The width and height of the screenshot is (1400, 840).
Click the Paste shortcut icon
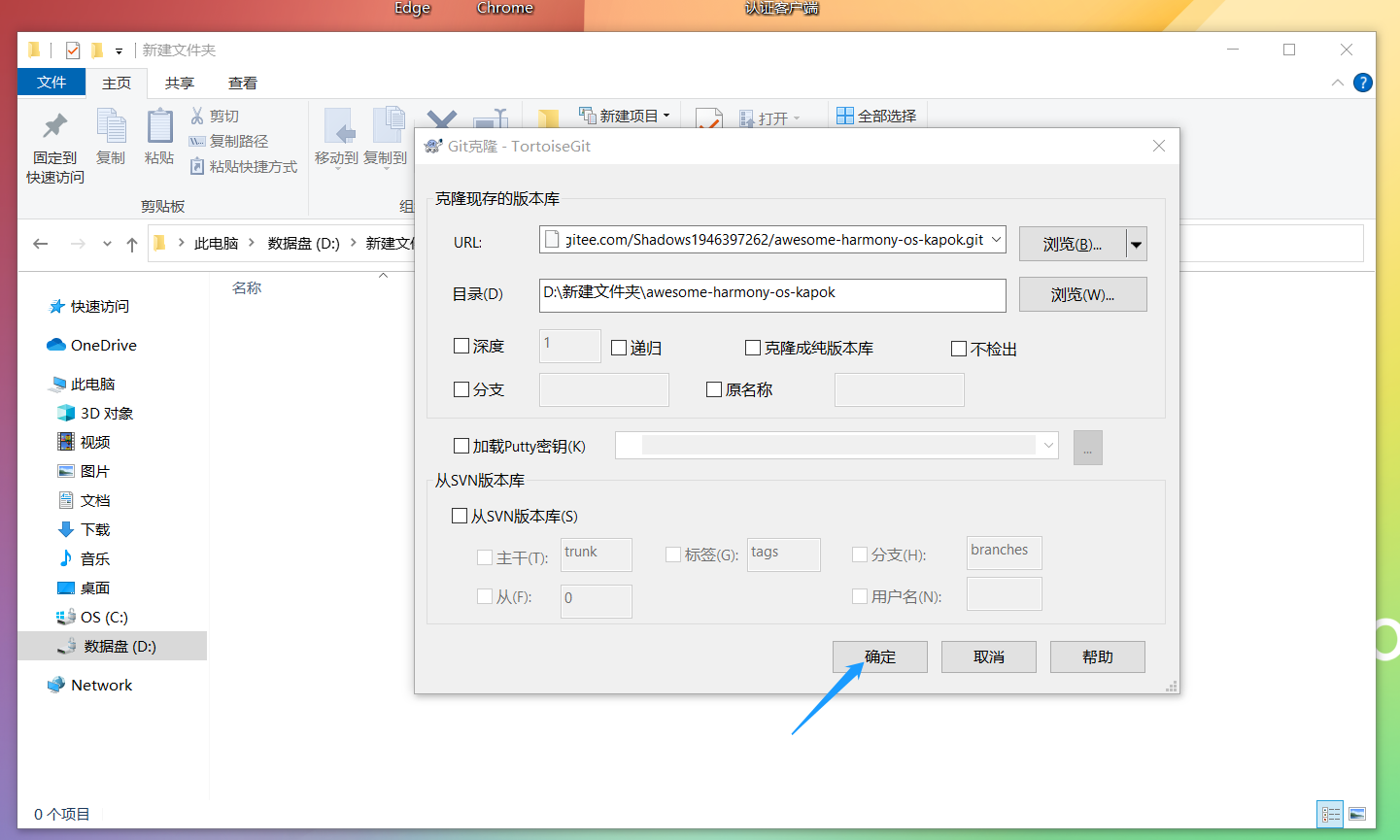[197, 166]
